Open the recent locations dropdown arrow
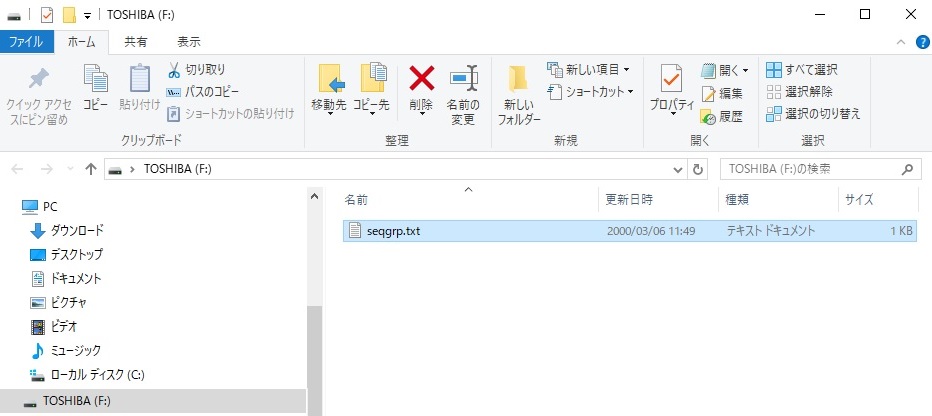Viewport: 932px width, 416px height. pyautogui.click(x=70, y=170)
